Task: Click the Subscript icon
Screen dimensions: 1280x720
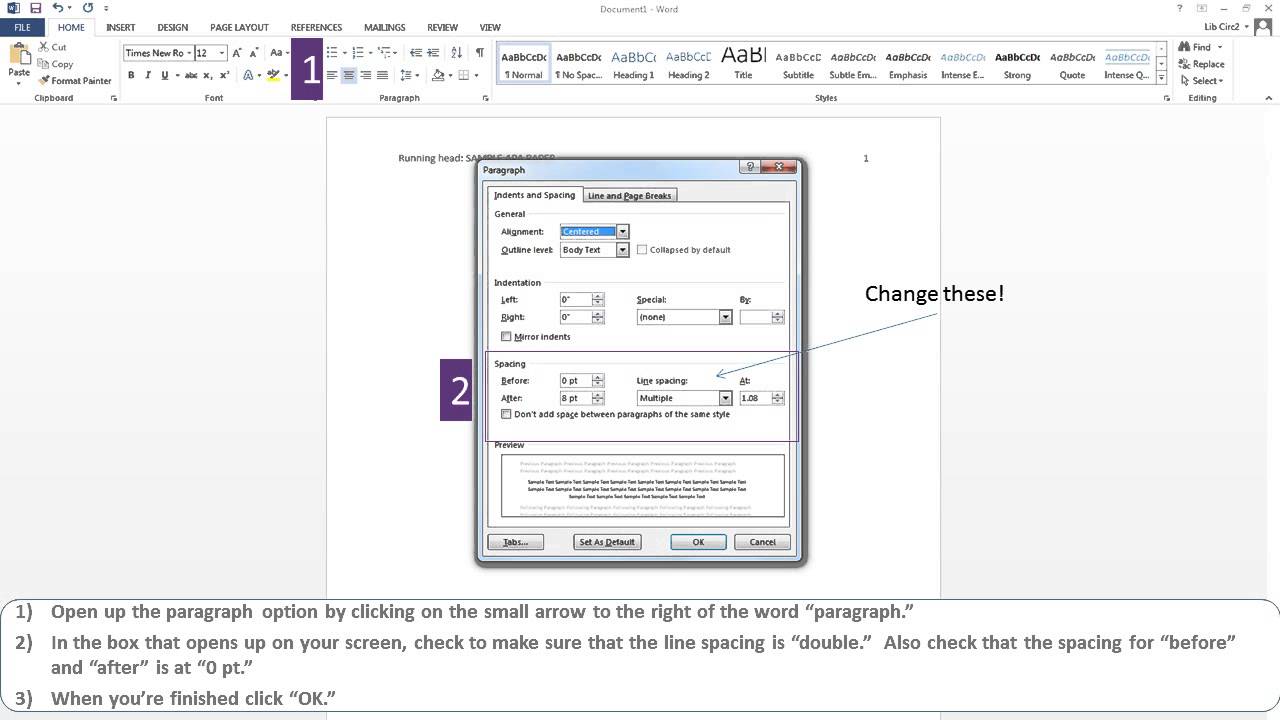Action: click(207, 75)
